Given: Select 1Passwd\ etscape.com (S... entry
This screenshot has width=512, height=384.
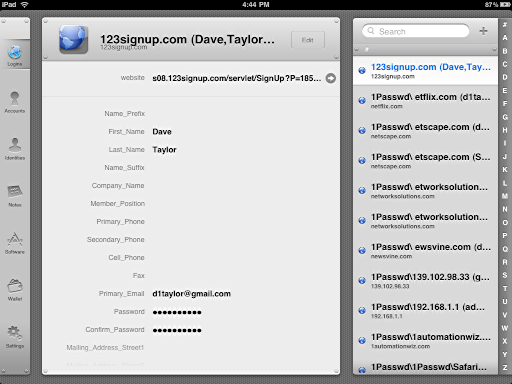Looking at the screenshot, I should point(425,161).
